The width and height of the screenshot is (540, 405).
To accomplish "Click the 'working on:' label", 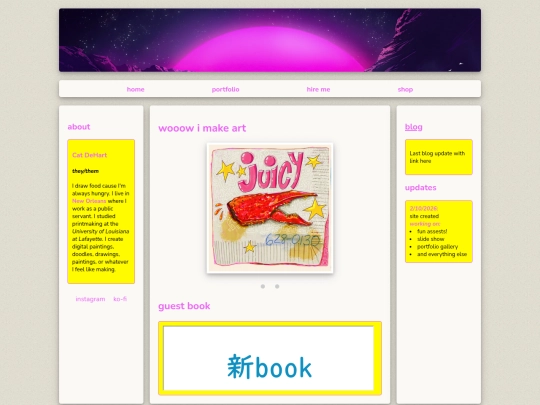I will click(x=425, y=224).
